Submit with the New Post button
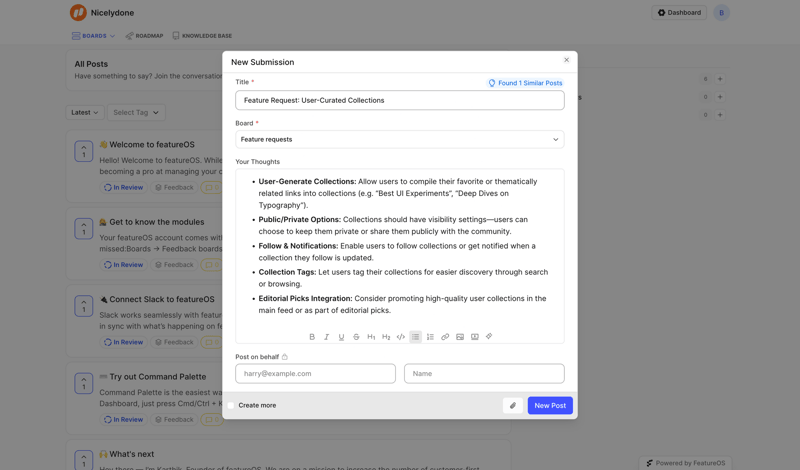The width and height of the screenshot is (800, 470). pyautogui.click(x=550, y=406)
